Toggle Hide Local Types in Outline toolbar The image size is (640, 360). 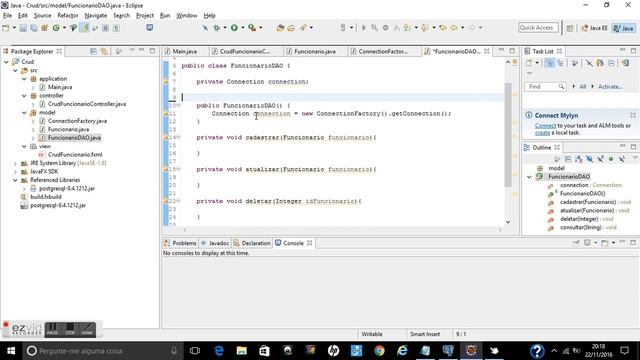[622, 159]
